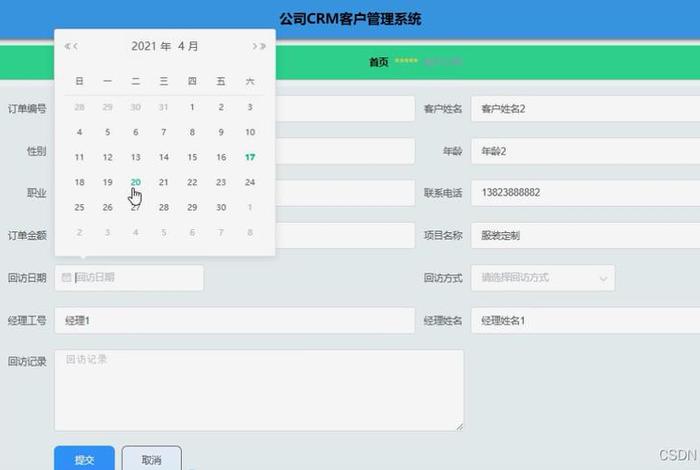Viewport: 700px width, 470px height.
Task: Select day 14 in the calendar
Action: [164, 157]
